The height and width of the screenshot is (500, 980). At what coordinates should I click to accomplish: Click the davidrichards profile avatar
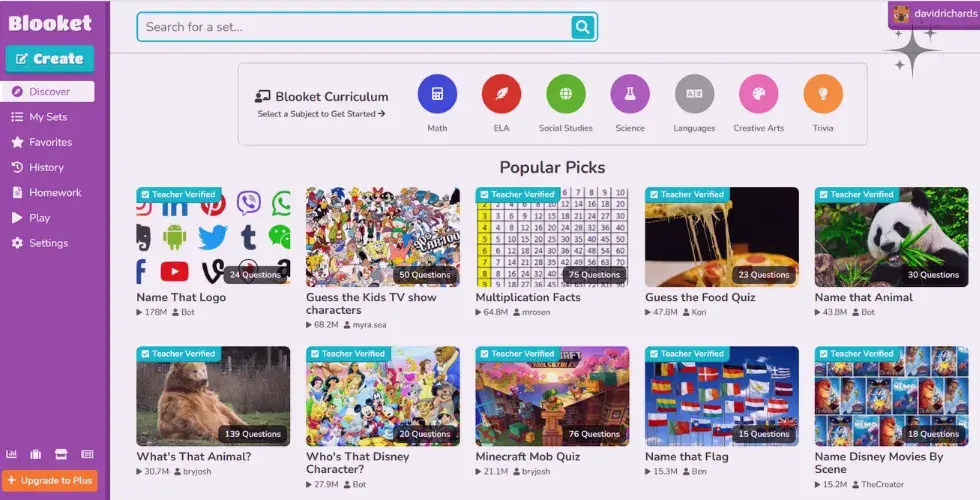(x=901, y=14)
